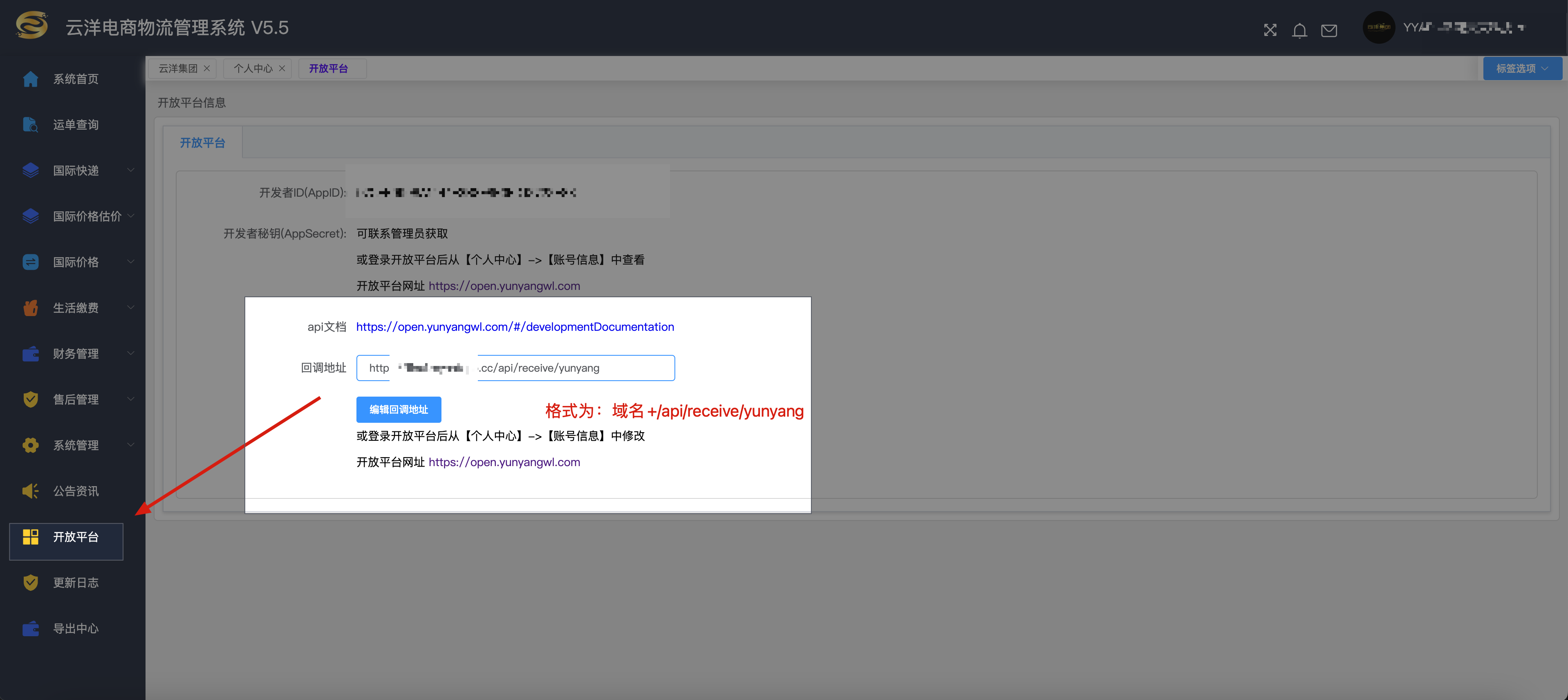Viewport: 1568px width, 700px height.
Task: Expand the 系统管理 menu chevron
Action: [131, 445]
